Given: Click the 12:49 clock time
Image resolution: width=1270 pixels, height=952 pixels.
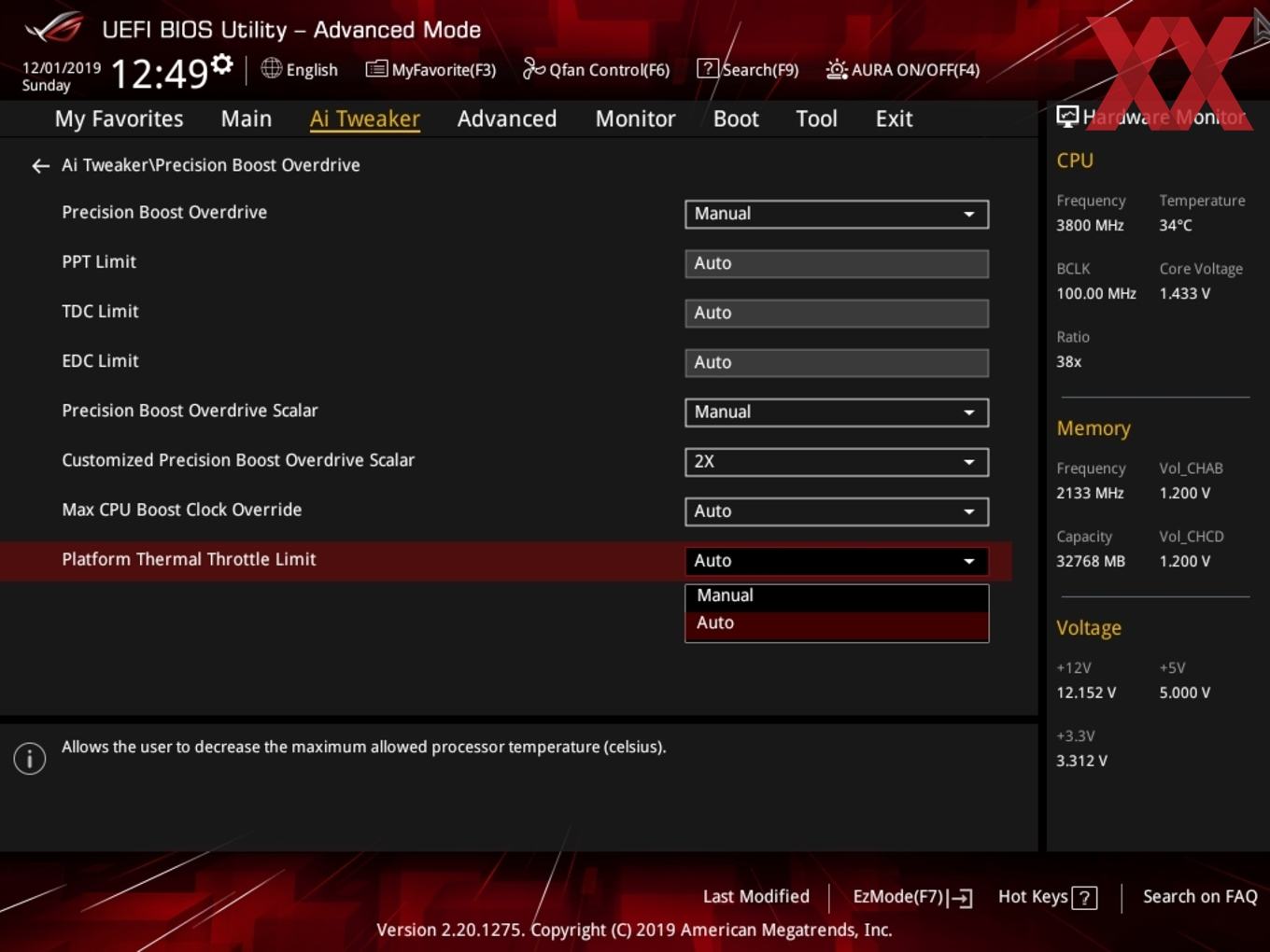Looking at the screenshot, I should [159, 73].
